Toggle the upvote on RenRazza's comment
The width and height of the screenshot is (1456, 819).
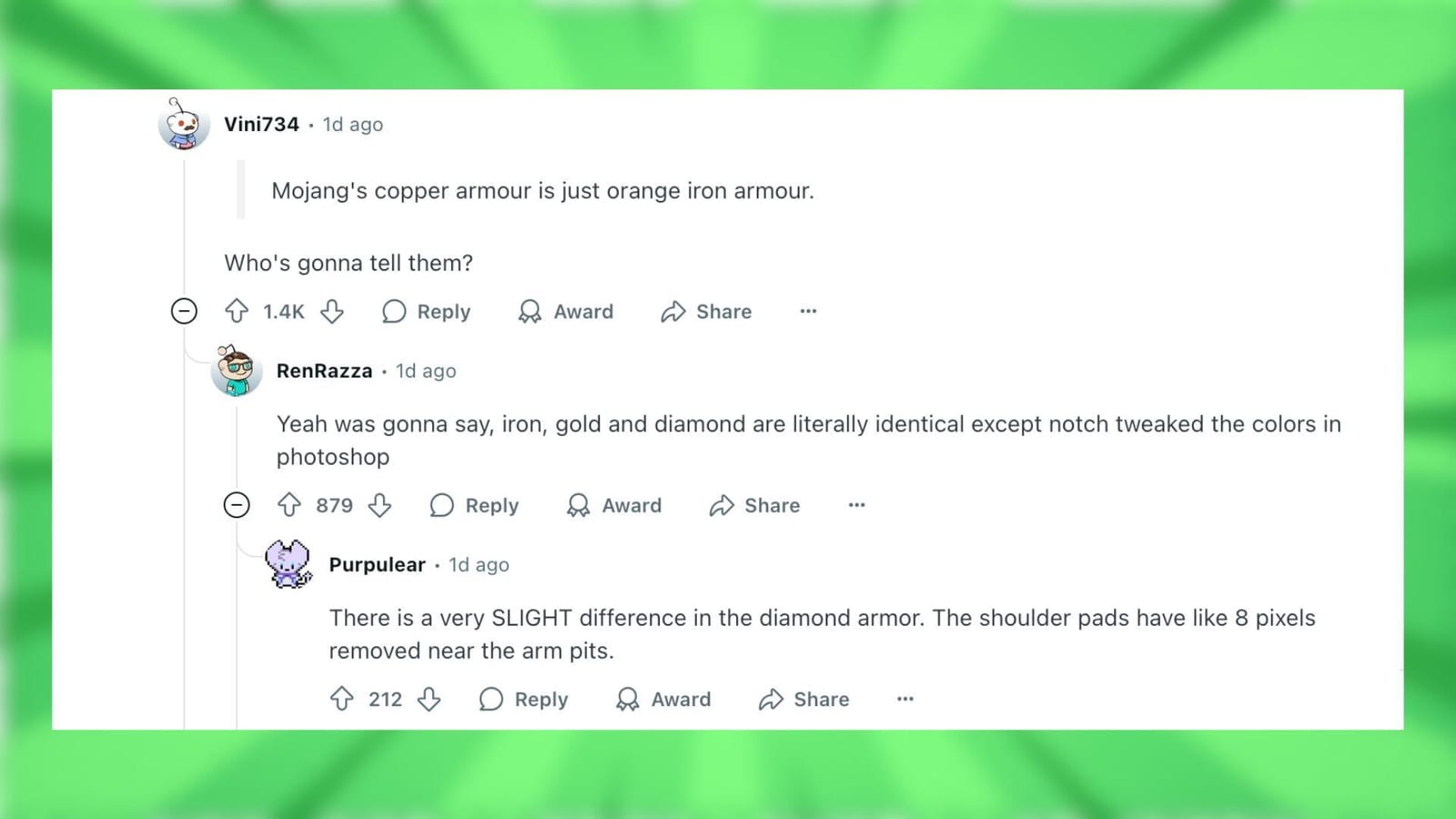tap(289, 505)
